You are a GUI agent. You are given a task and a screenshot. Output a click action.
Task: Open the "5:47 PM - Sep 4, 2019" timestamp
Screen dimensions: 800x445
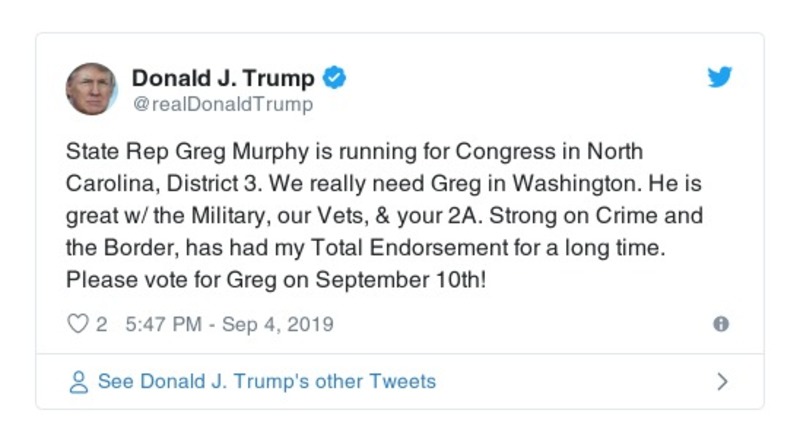click(x=228, y=324)
